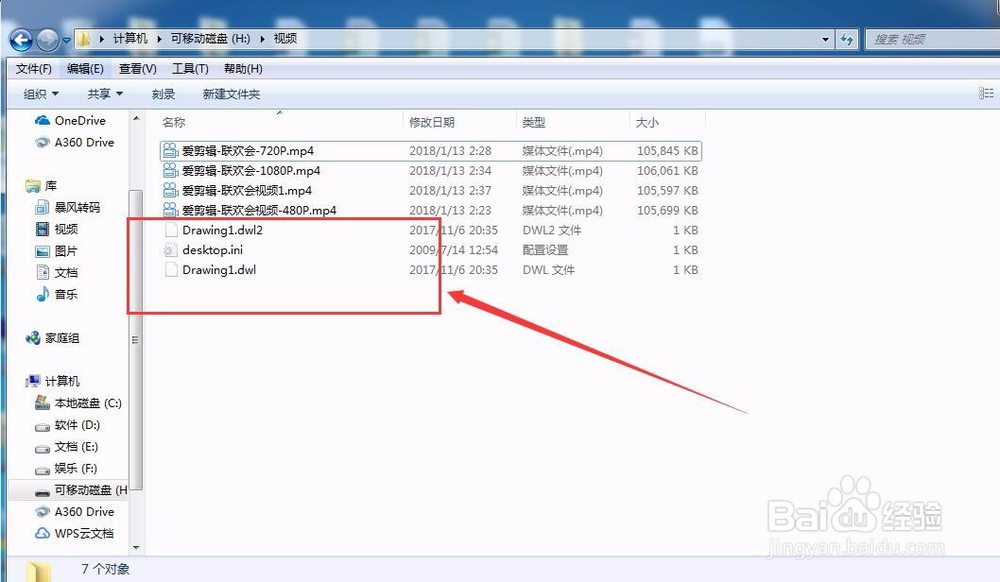Viewport: 1000px width, 582px height.
Task: Click the DWL 文件 type cell
Action: (x=548, y=269)
